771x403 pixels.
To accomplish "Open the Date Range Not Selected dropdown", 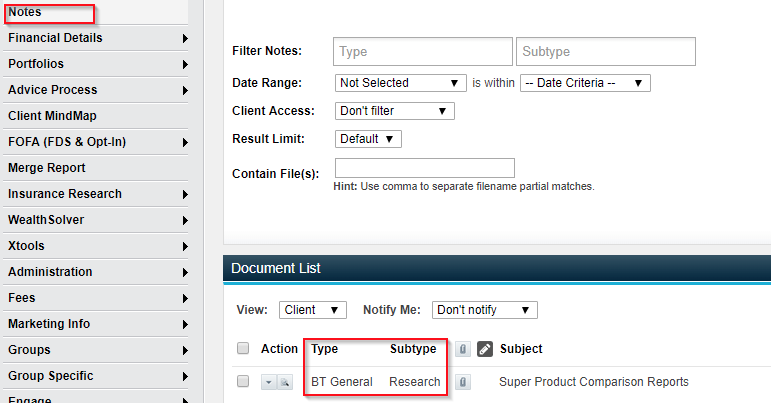I will pos(400,83).
